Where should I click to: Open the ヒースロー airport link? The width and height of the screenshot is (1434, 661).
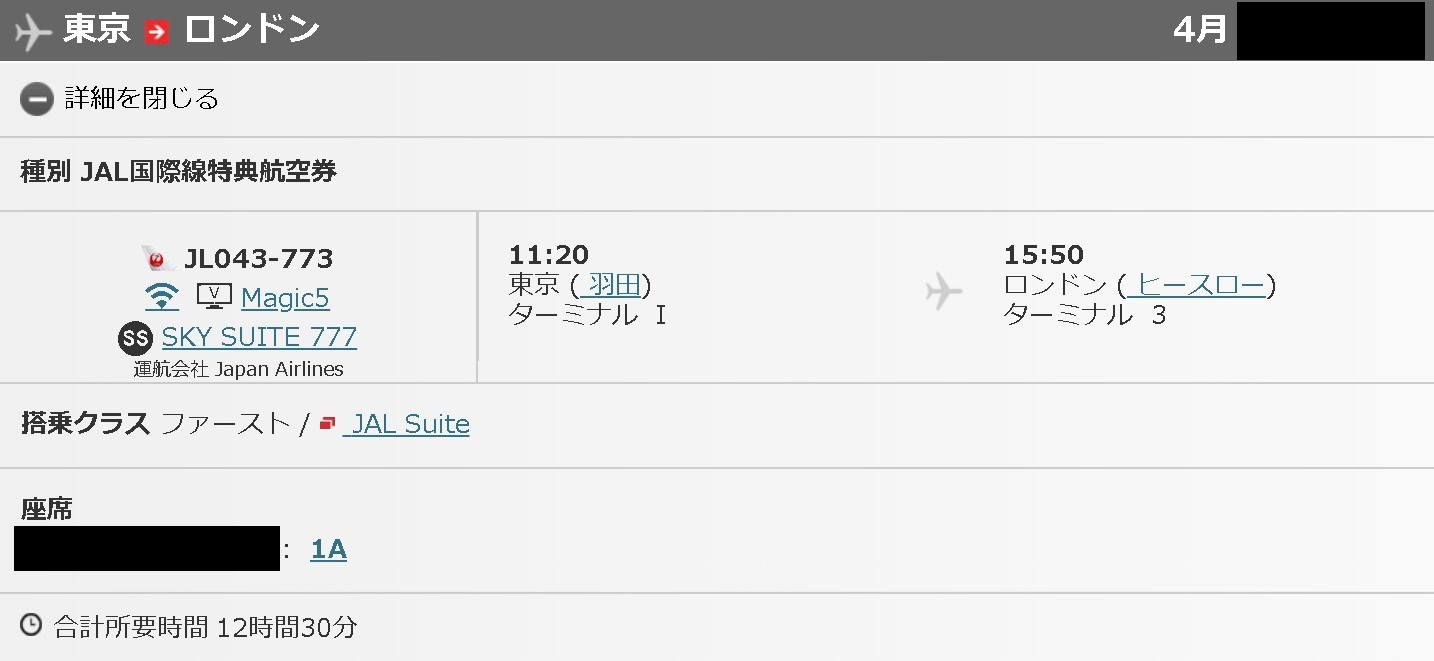point(1196,285)
